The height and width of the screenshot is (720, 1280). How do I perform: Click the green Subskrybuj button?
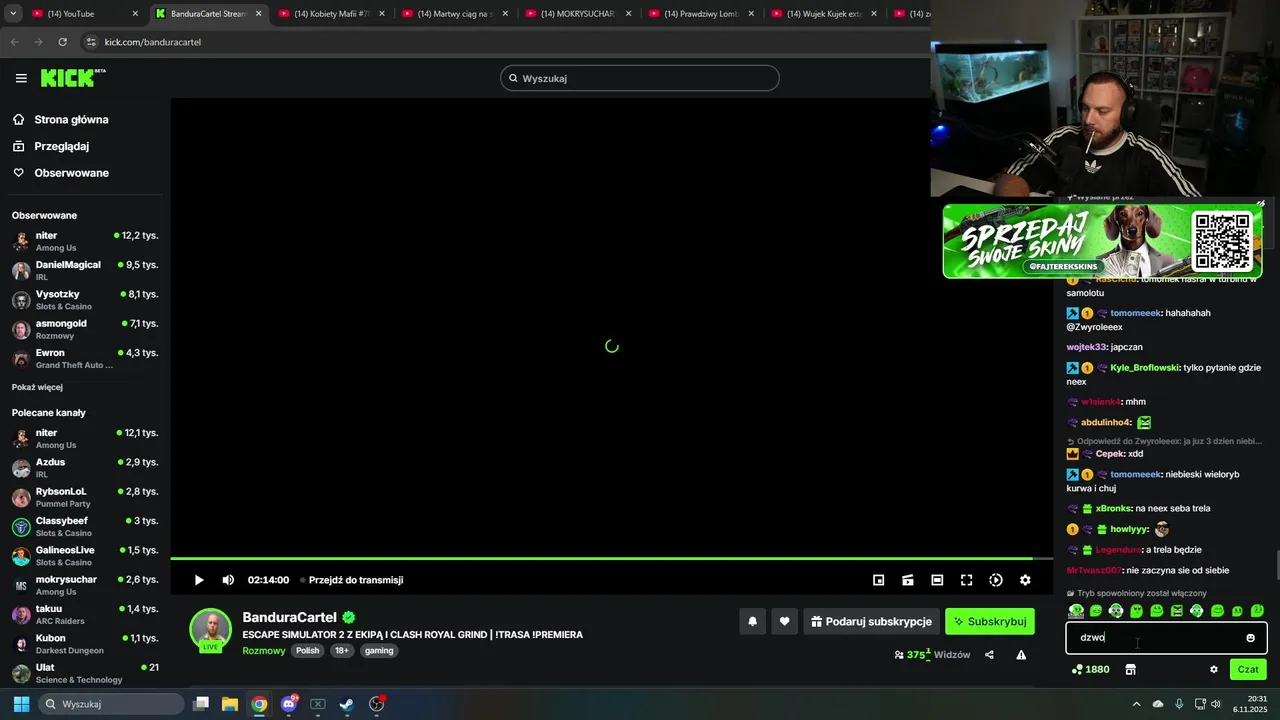pyautogui.click(x=990, y=621)
